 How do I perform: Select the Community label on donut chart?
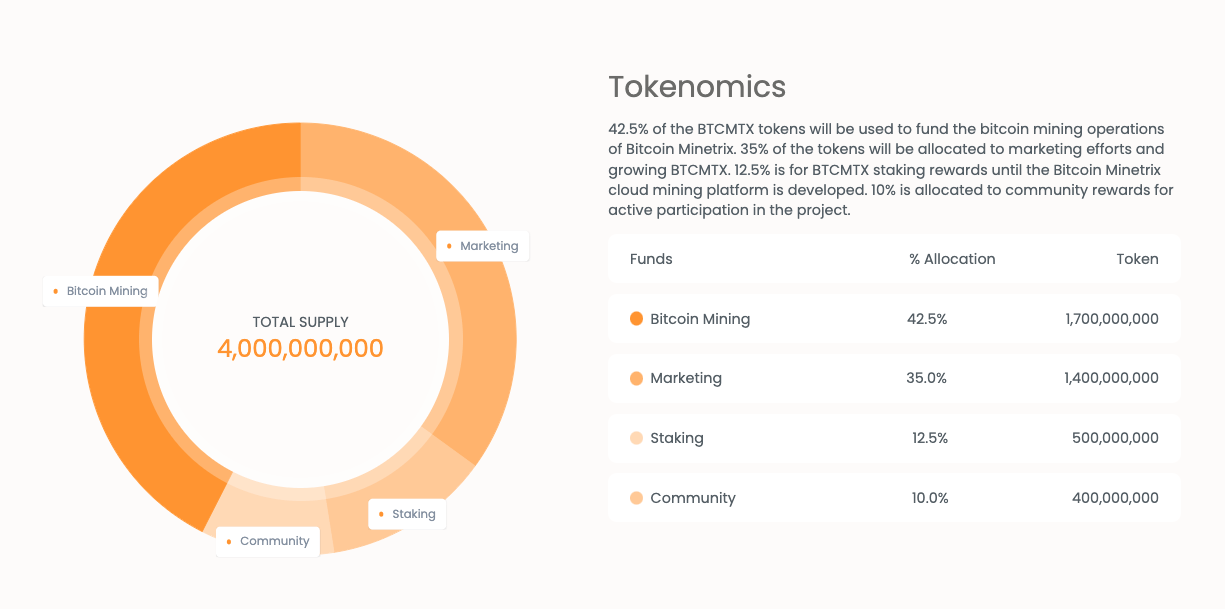pyautogui.click(x=268, y=541)
